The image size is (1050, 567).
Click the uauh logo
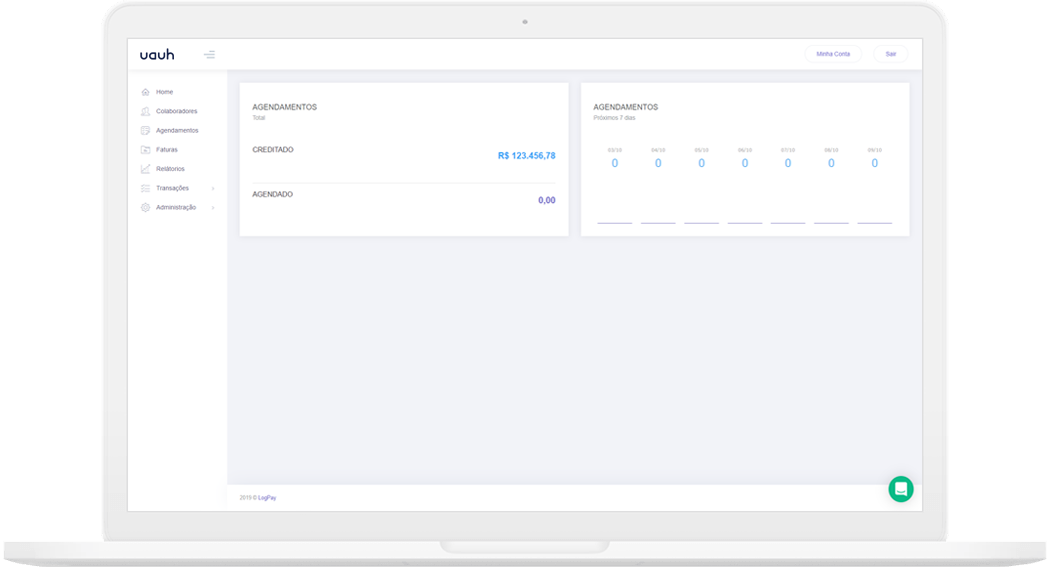[x=157, y=54]
